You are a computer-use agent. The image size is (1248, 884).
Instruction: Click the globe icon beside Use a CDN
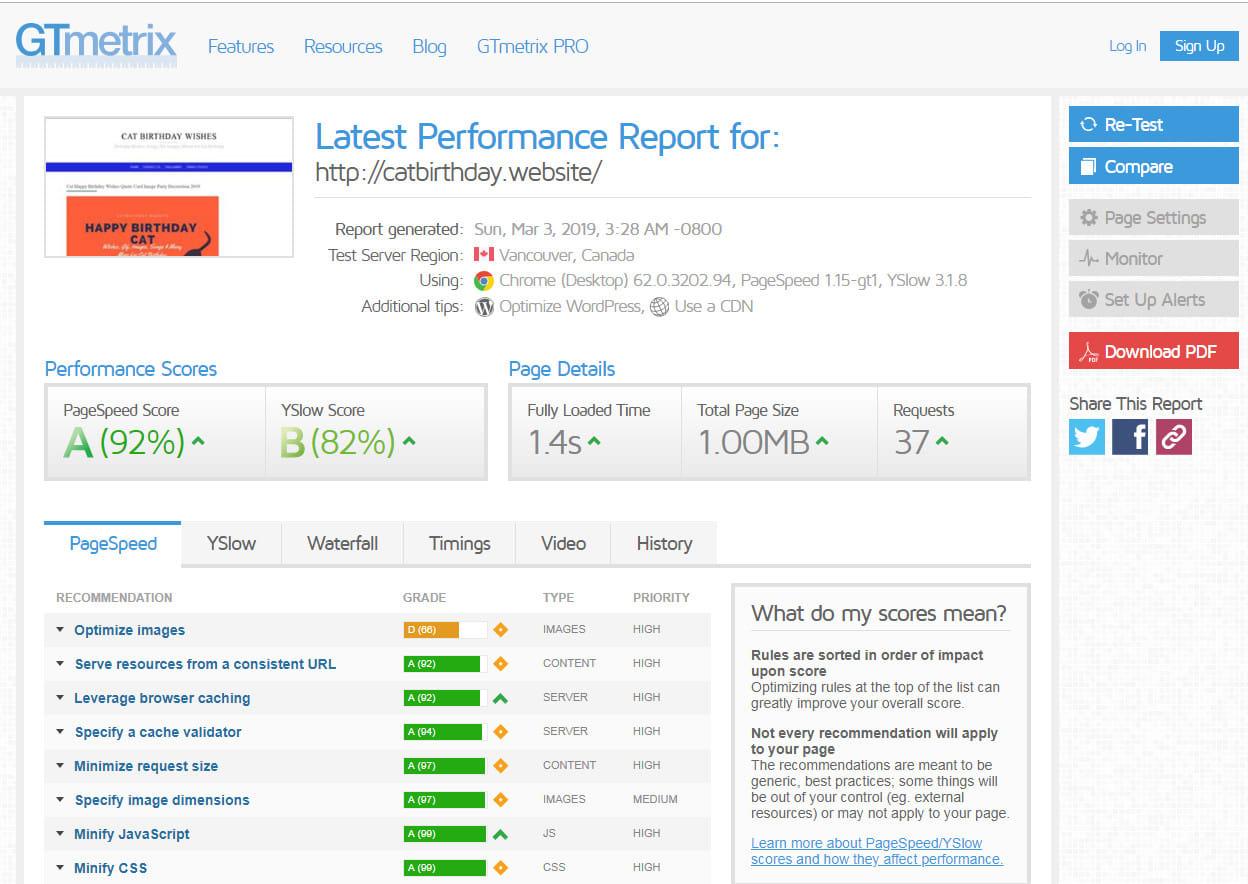tap(658, 307)
